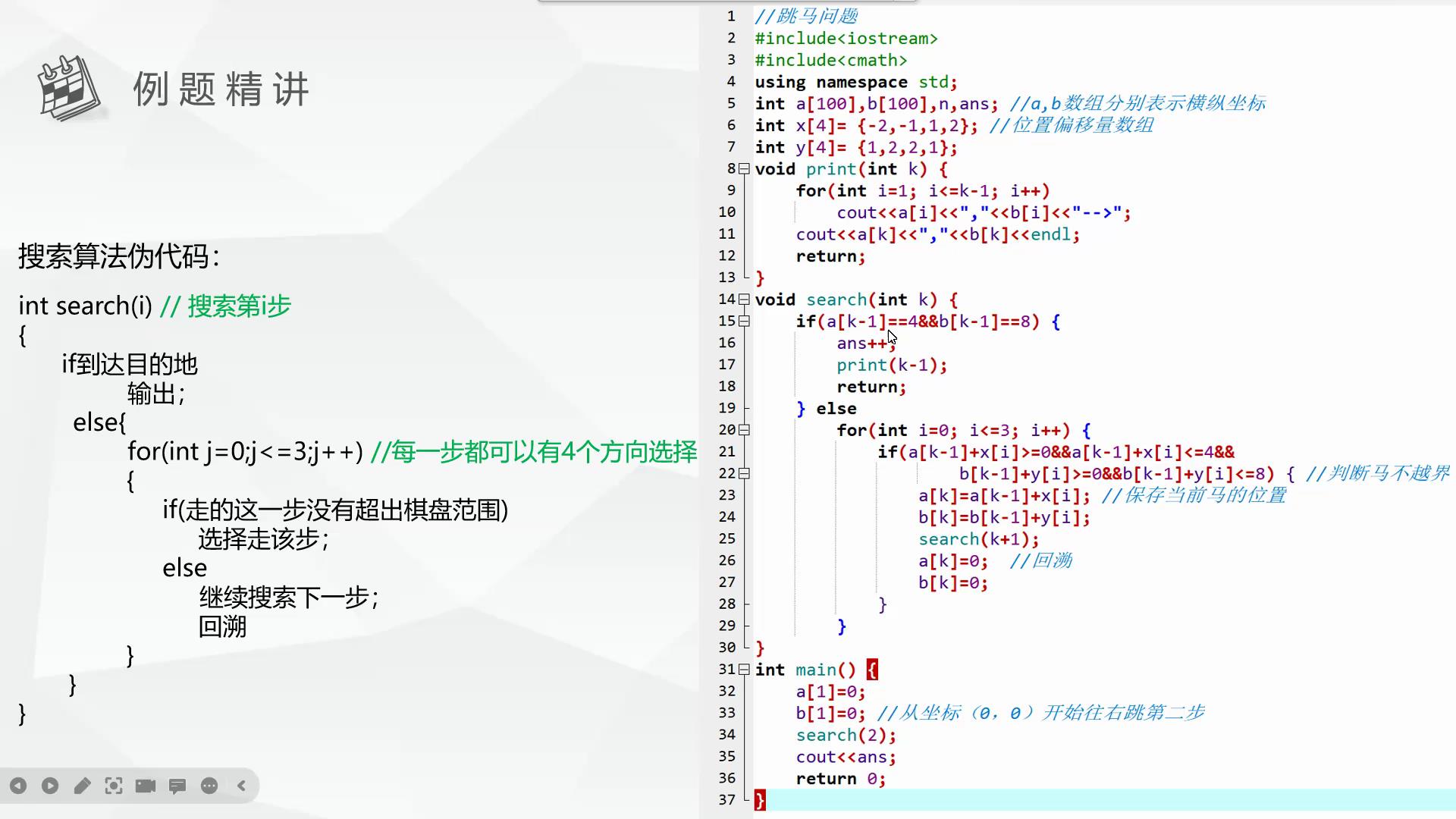This screenshot has width=1456, height=819.
Task: Click the assignment 'b[k]=b[k-1]+y[i];'
Action: [1005, 518]
